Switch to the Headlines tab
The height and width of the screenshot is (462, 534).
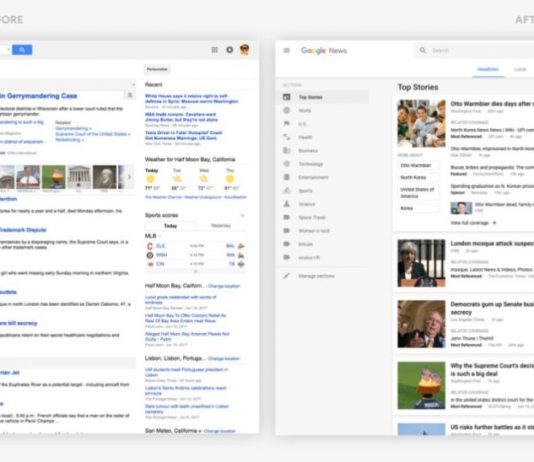click(488, 69)
